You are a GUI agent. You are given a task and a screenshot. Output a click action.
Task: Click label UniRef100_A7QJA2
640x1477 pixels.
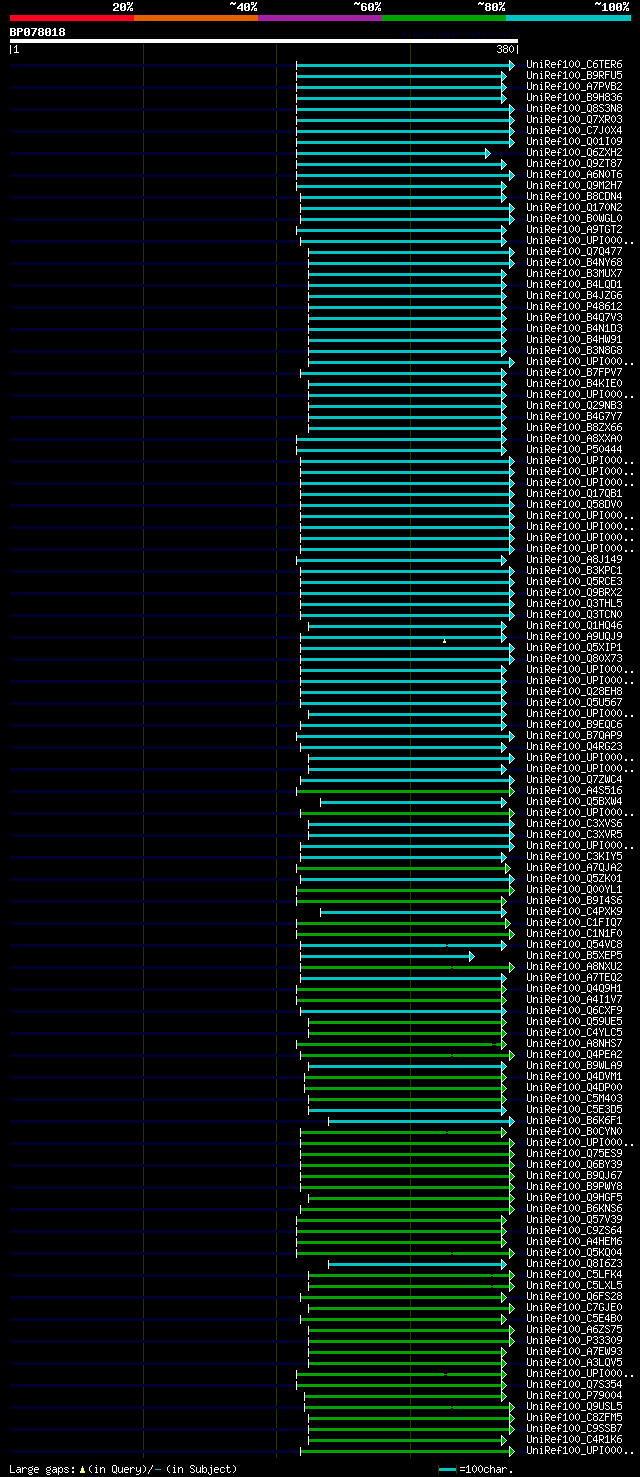click(x=574, y=868)
